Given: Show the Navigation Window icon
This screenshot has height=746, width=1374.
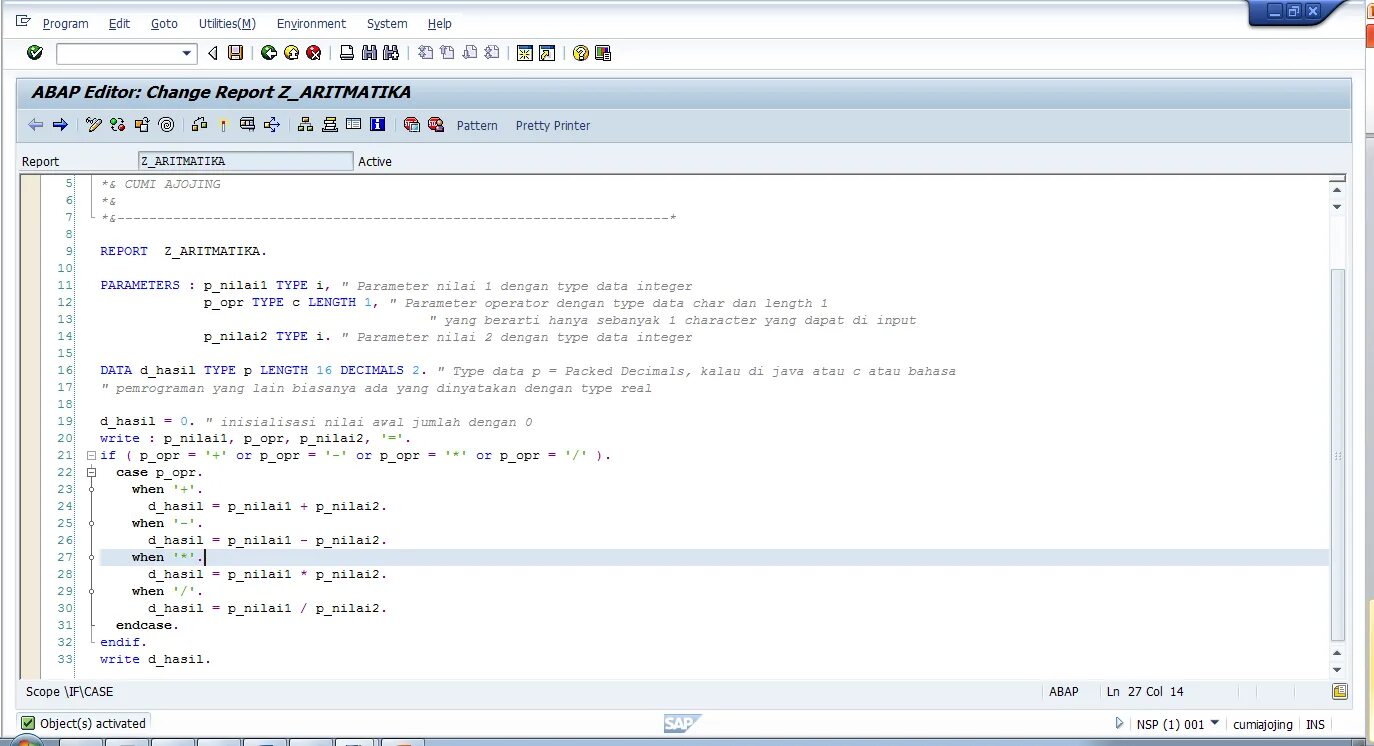Looking at the screenshot, I should point(329,125).
